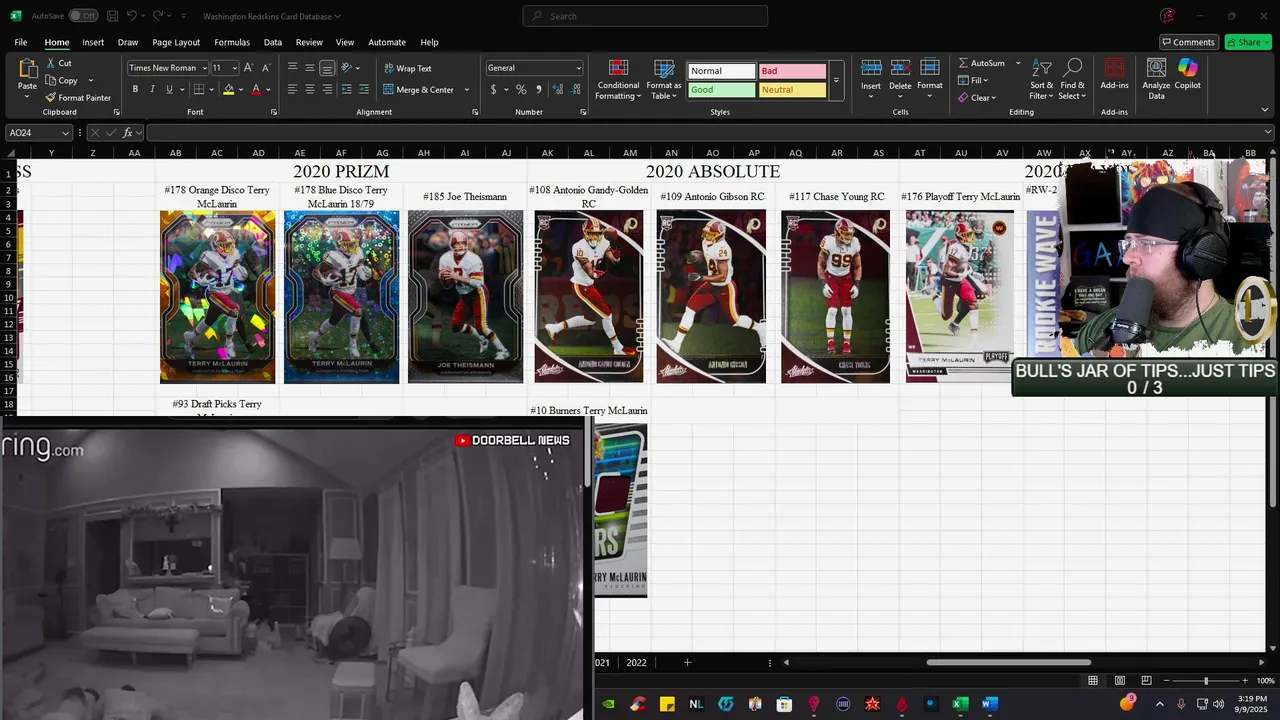Screen dimensions: 1280x720
Task: Switch to the Formulas tab
Action: 232,42
